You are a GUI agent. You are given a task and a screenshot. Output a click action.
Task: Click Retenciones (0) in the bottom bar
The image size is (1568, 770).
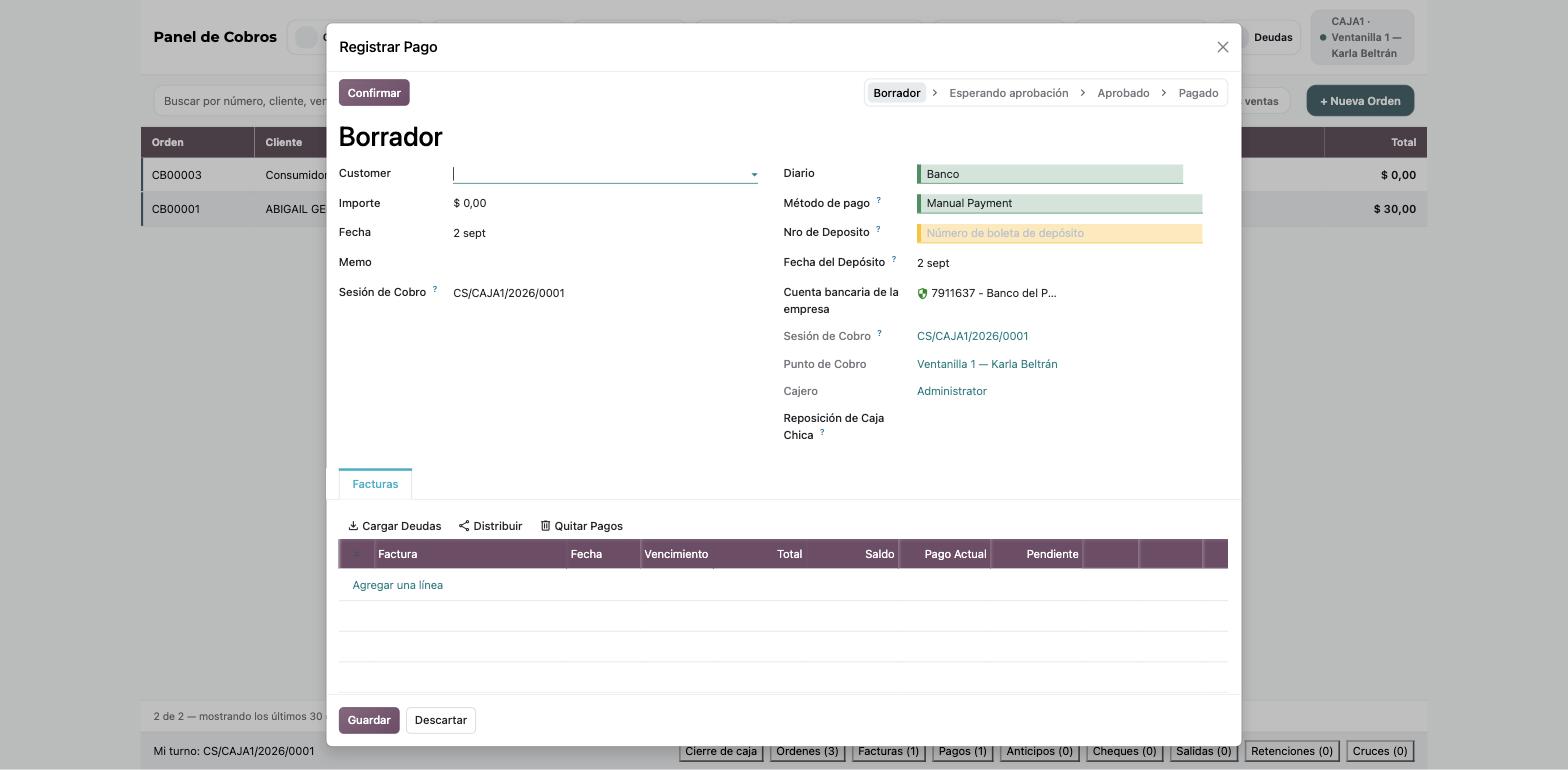pyautogui.click(x=1292, y=751)
